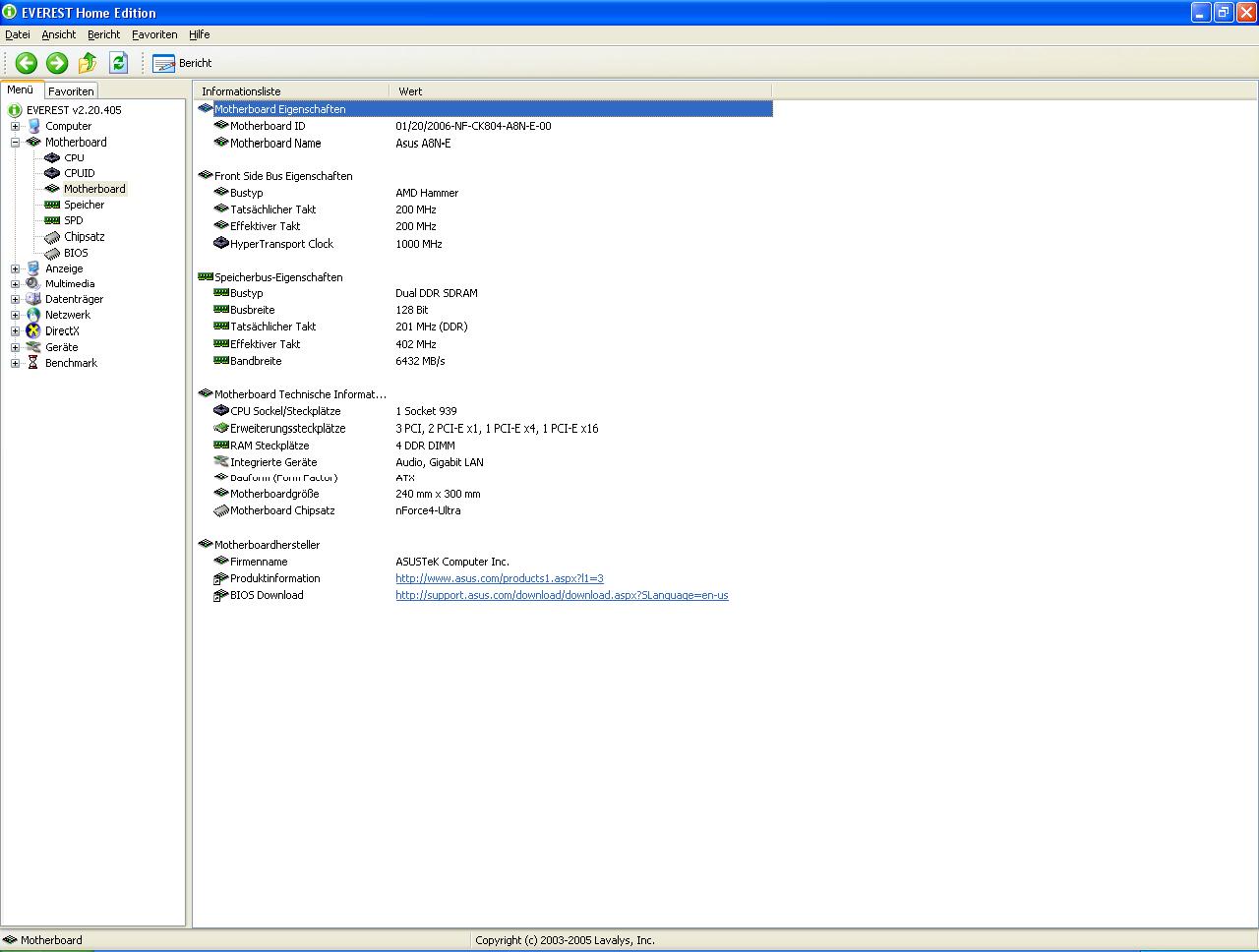The width and height of the screenshot is (1259, 952).
Task: Select the Integrierte Geräte row
Action: (484, 462)
